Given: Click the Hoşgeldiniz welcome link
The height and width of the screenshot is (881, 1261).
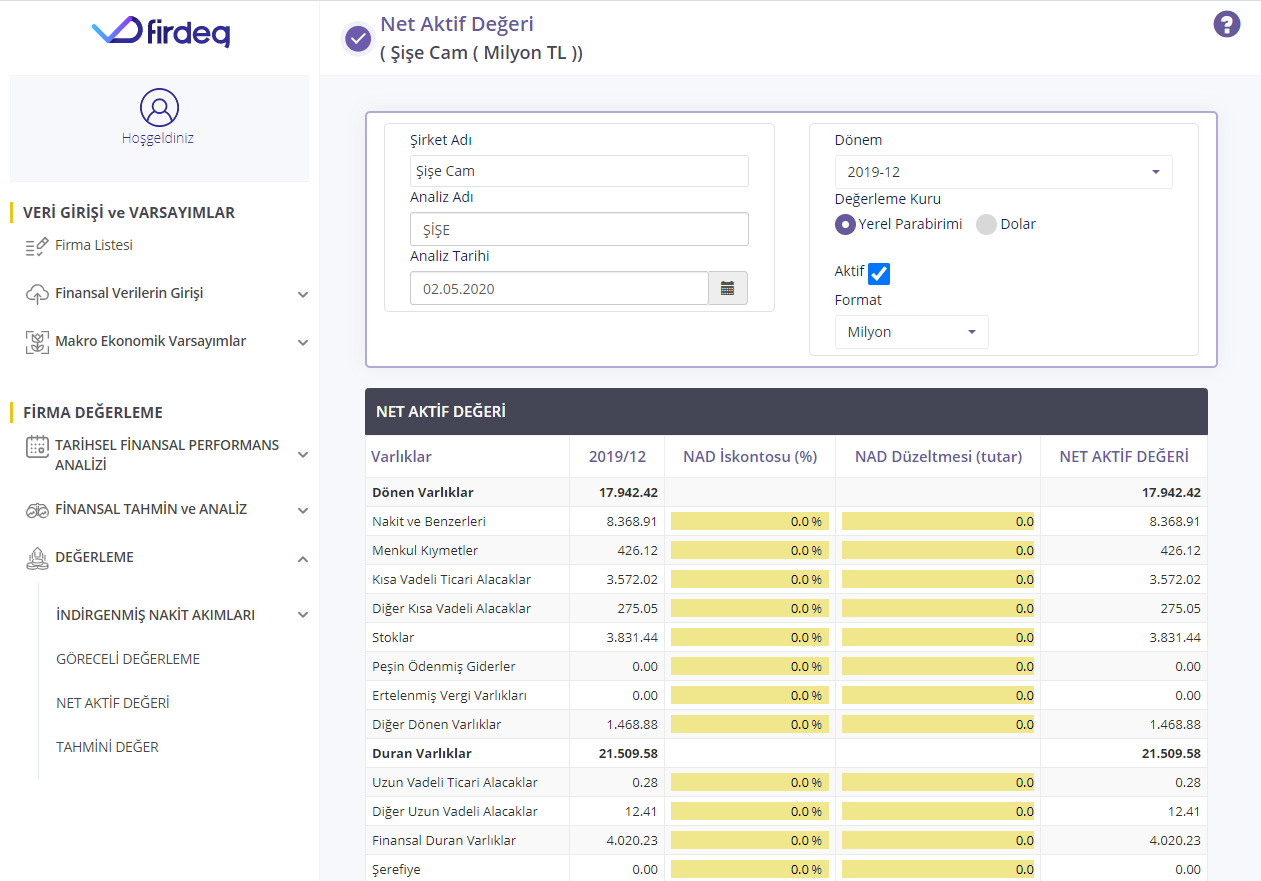Looking at the screenshot, I should 158,138.
